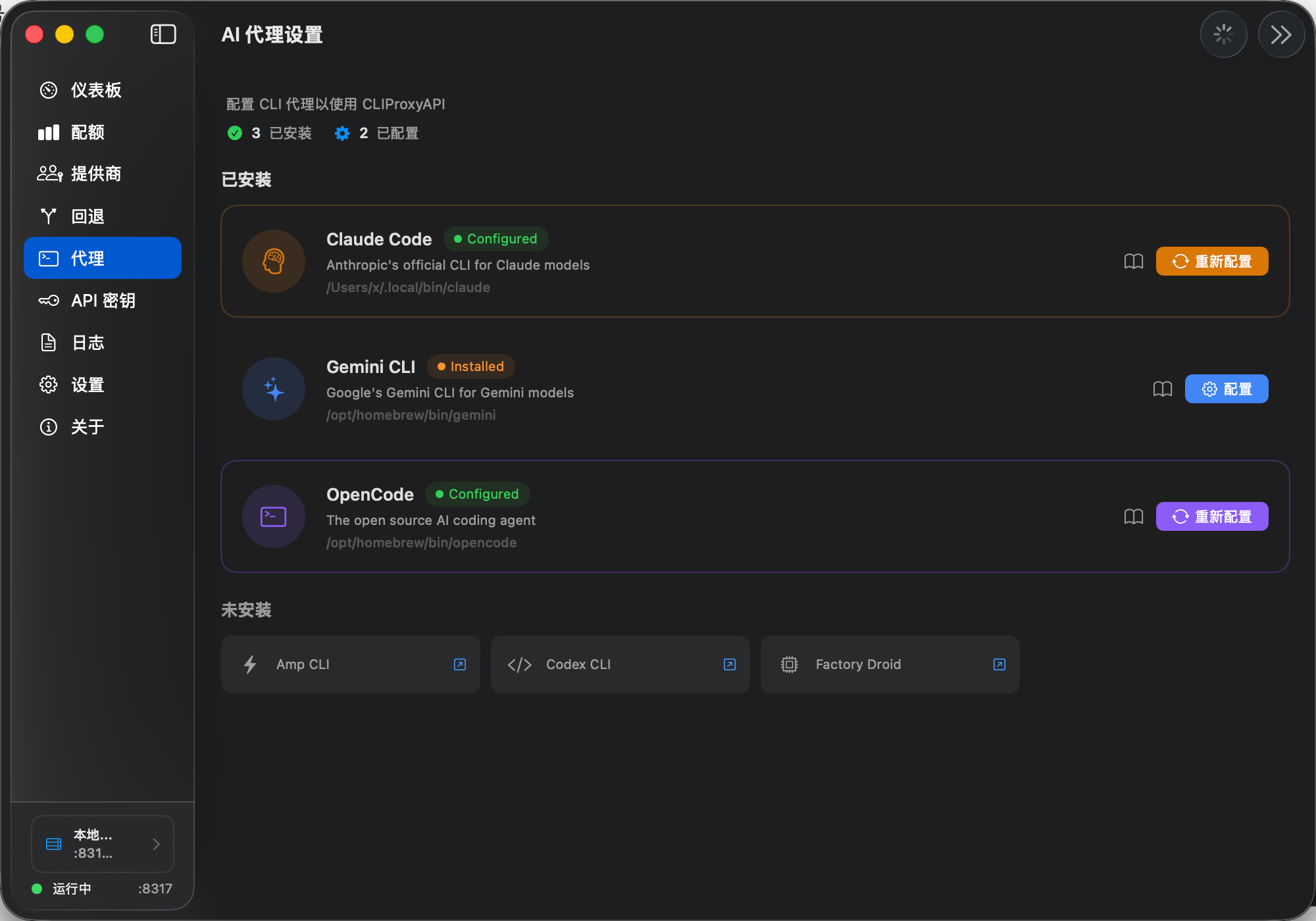The height and width of the screenshot is (921, 1316).
Task: Open Codex CLI external install link icon
Action: 730,664
